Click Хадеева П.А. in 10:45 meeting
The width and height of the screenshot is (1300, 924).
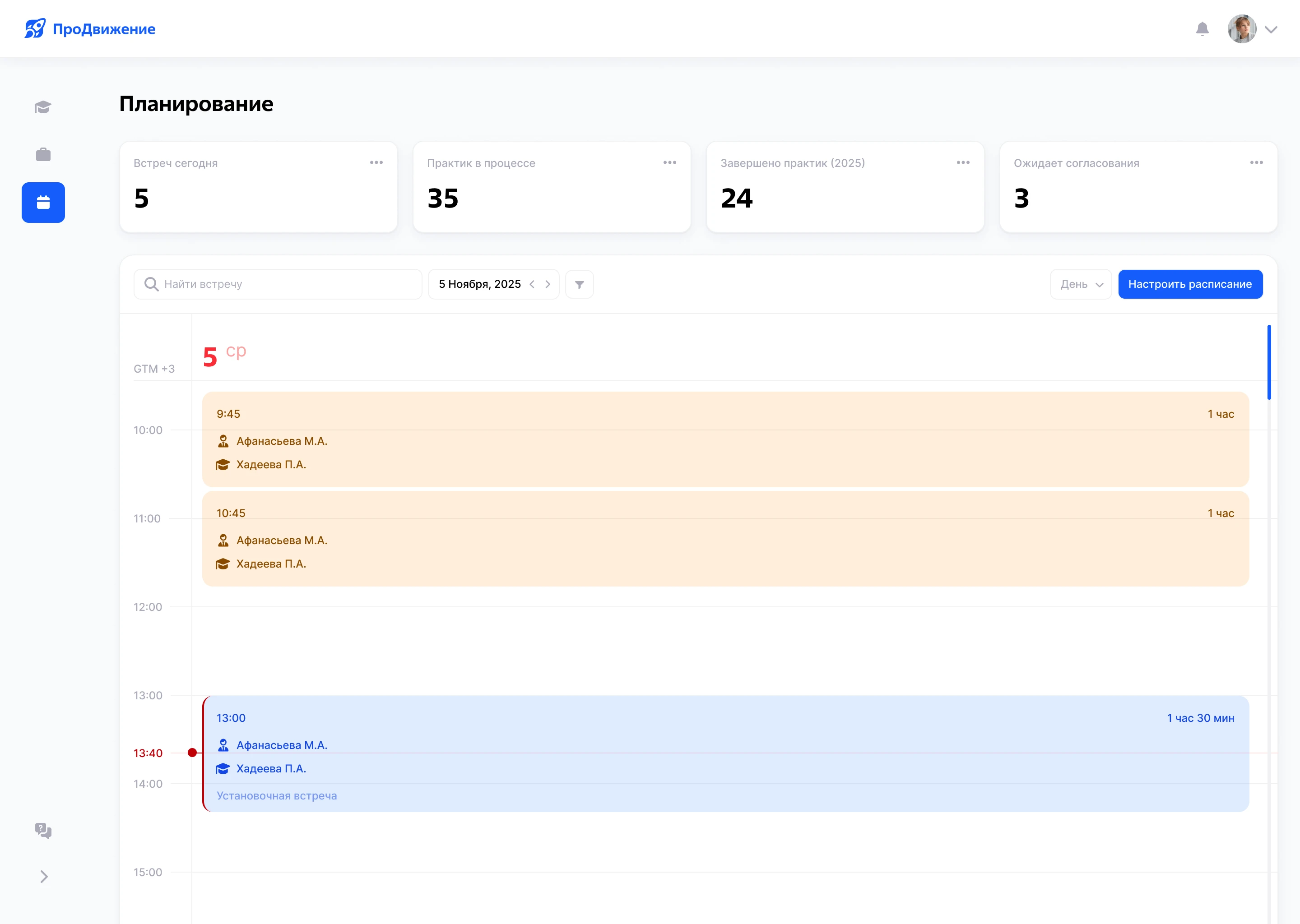[x=271, y=564]
